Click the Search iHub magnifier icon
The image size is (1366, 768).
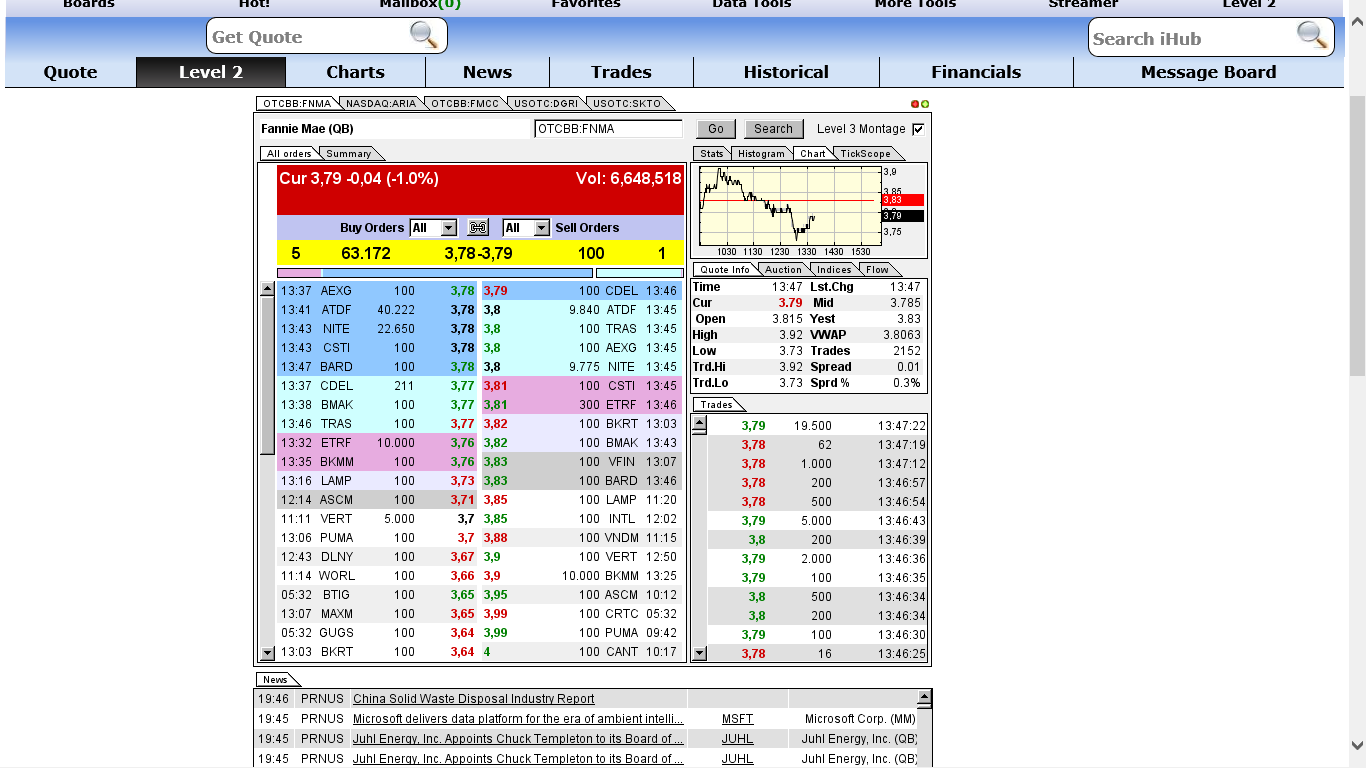tap(1312, 35)
